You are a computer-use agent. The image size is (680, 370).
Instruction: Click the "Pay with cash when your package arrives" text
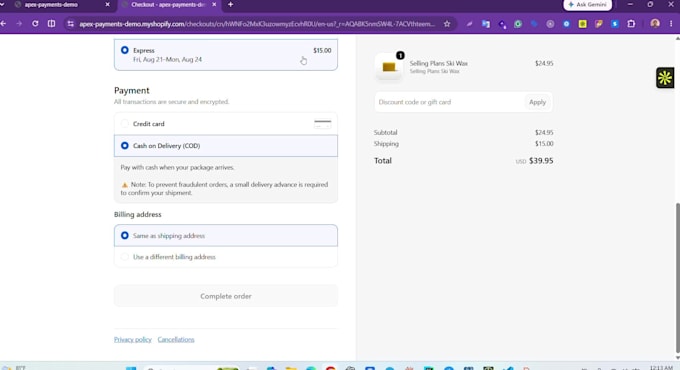pos(177,167)
